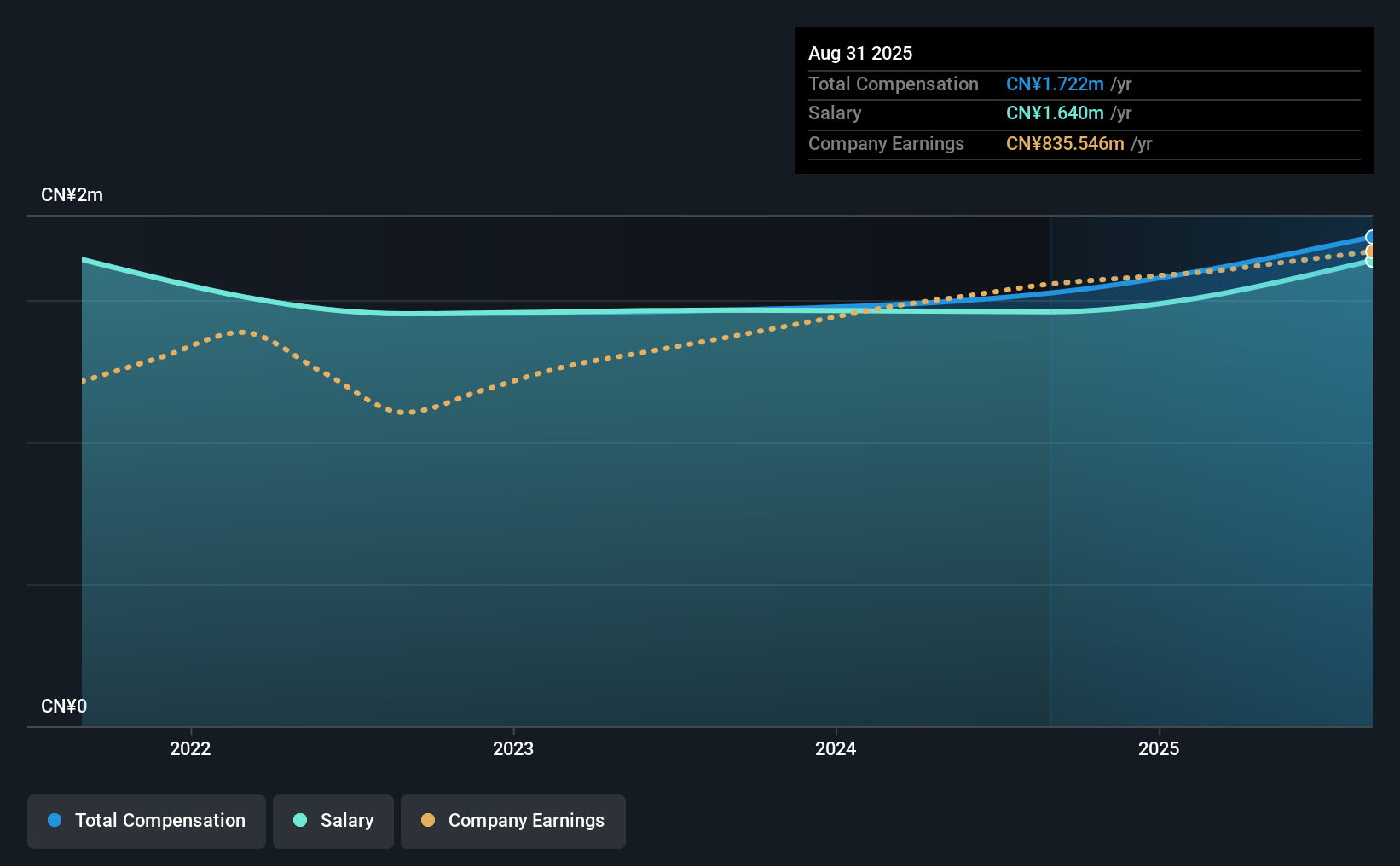
Task: Select the 2024 x-axis tick label
Action: (836, 748)
